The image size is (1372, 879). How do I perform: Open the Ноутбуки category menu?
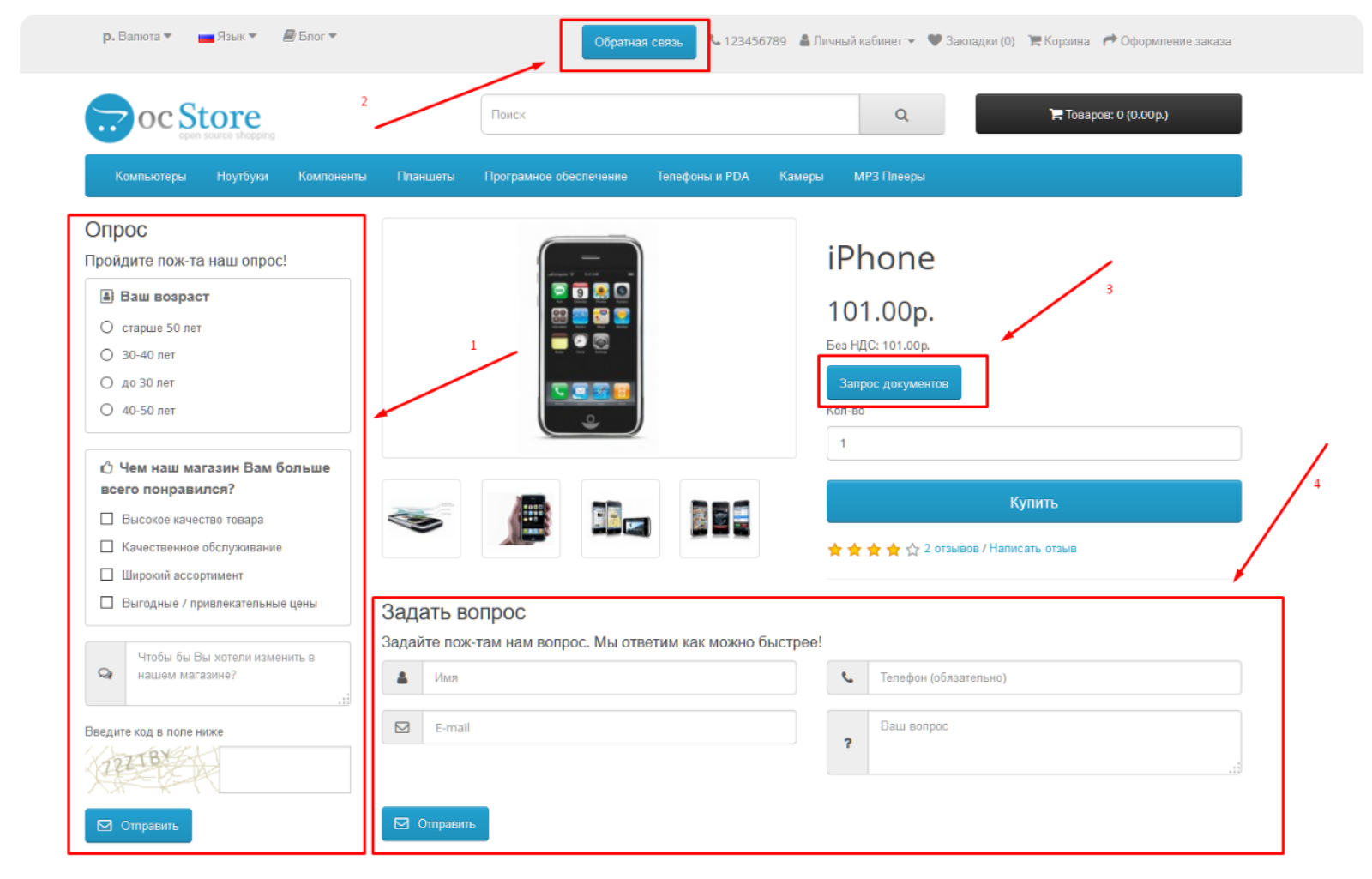242,176
